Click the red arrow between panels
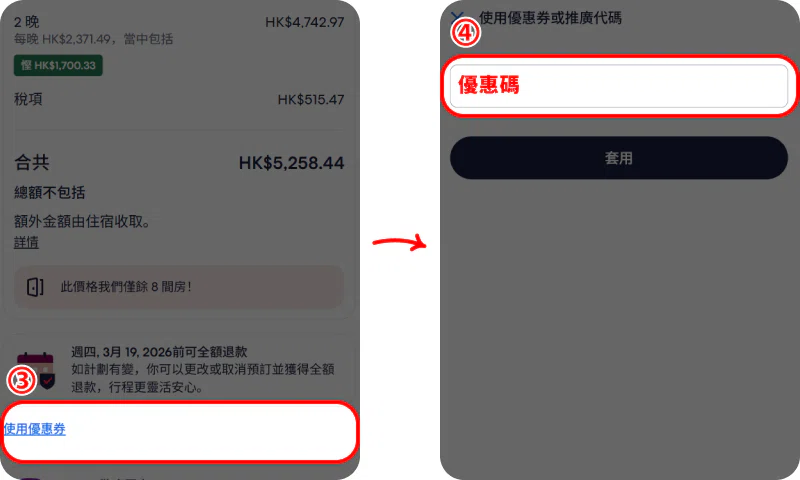The image size is (800, 480). click(399, 242)
